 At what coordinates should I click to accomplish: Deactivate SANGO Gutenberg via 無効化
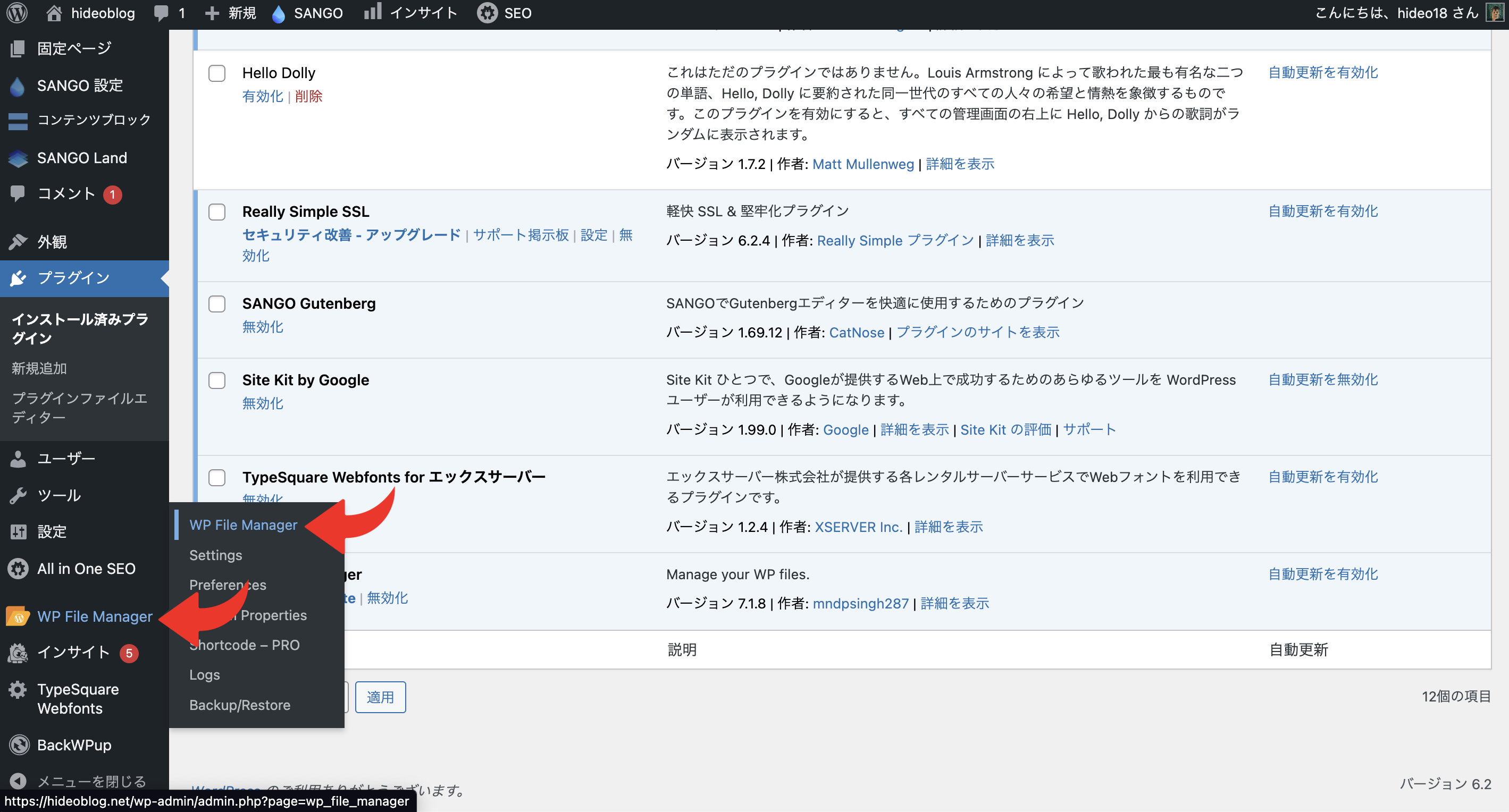coord(263,327)
